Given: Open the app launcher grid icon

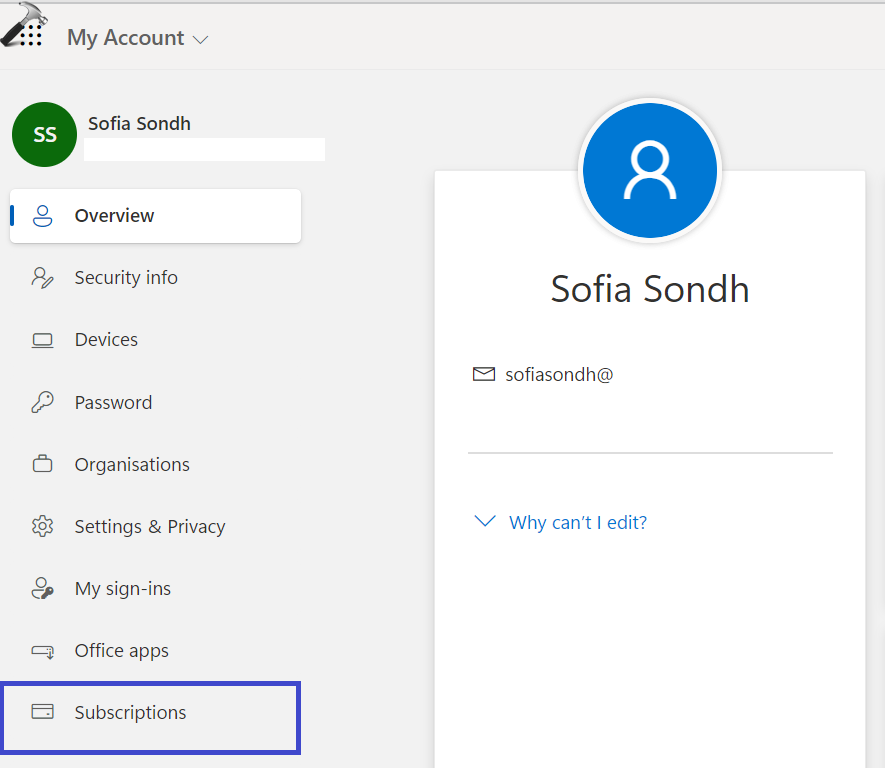Looking at the screenshot, I should [30, 36].
